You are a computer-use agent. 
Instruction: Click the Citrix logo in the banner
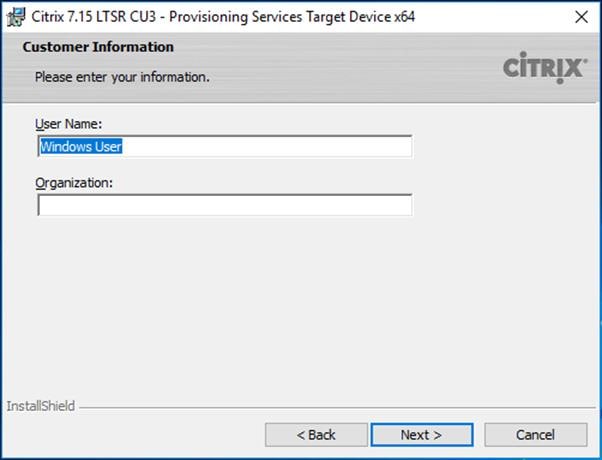[x=545, y=68]
